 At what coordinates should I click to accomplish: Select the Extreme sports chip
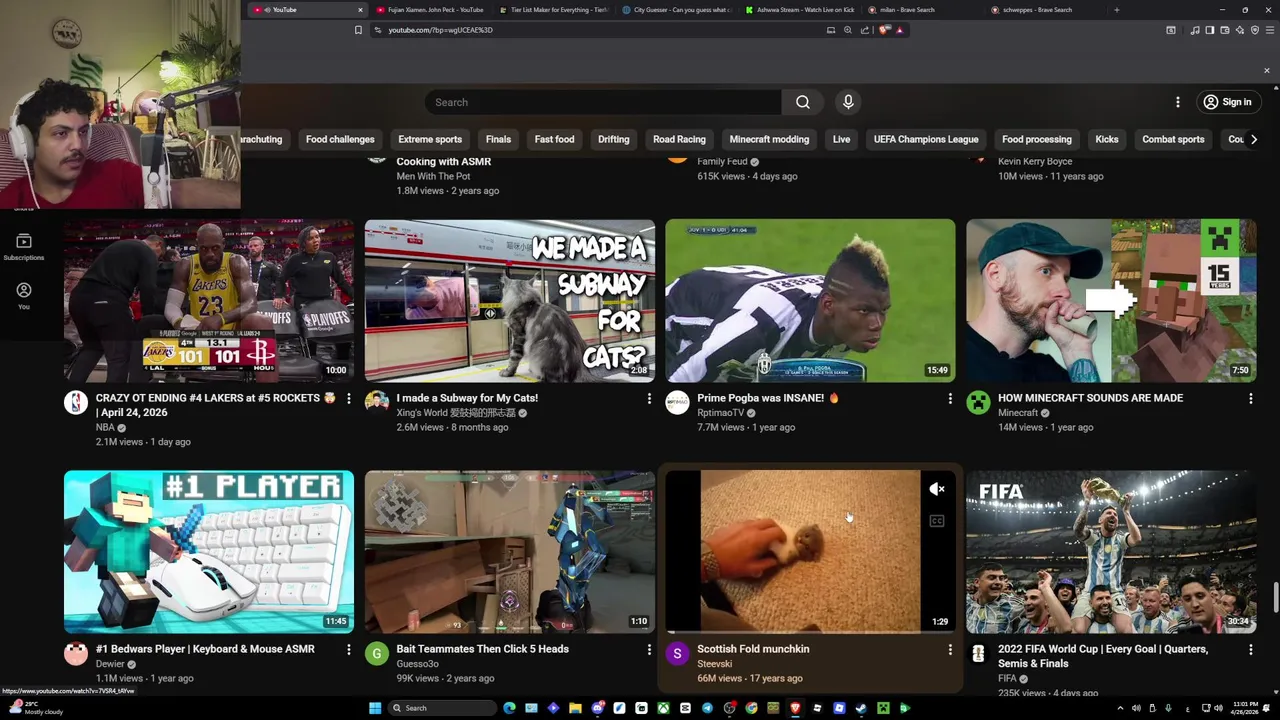click(430, 139)
